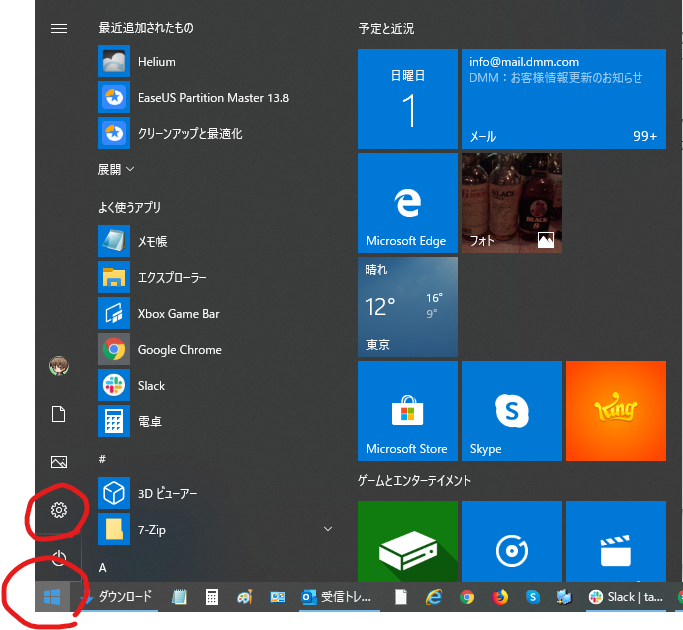Image resolution: width=683 pixels, height=630 pixels.
Task: Click the ゲームとエンターテイメント group title
Action: click(x=414, y=481)
